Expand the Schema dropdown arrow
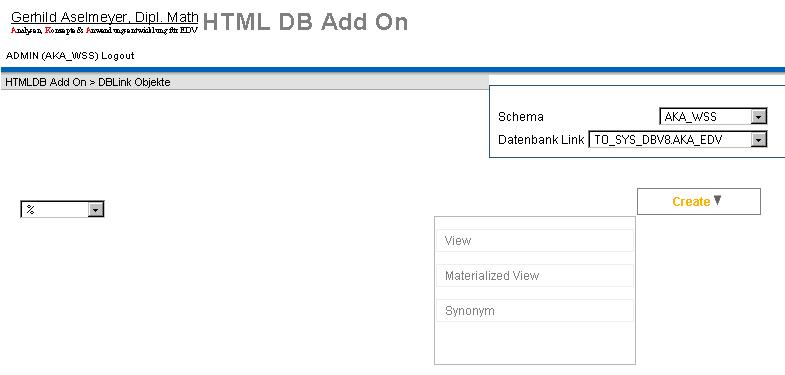The height and width of the screenshot is (375, 785). click(x=759, y=117)
